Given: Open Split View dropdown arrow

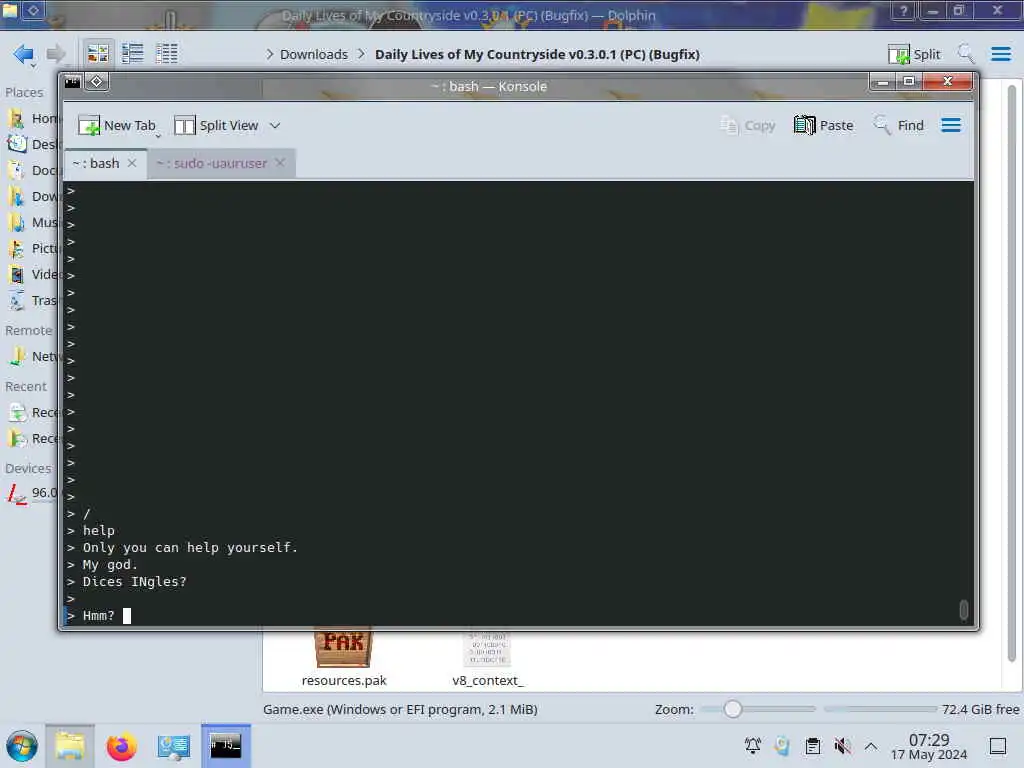Looking at the screenshot, I should tap(275, 125).
